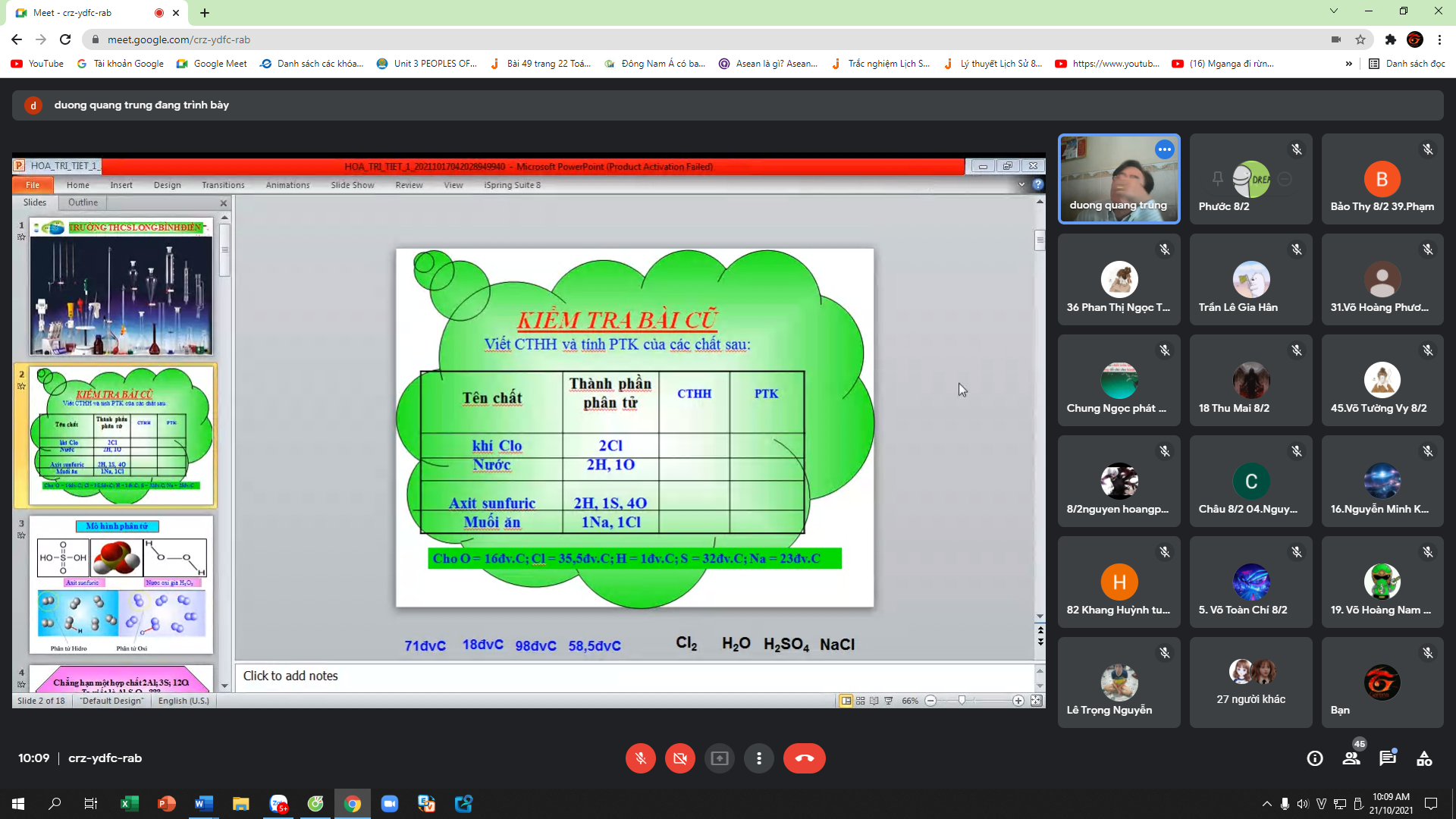This screenshot has width=1456, height=819.
Task: Toggle the camera off button
Action: 679,758
